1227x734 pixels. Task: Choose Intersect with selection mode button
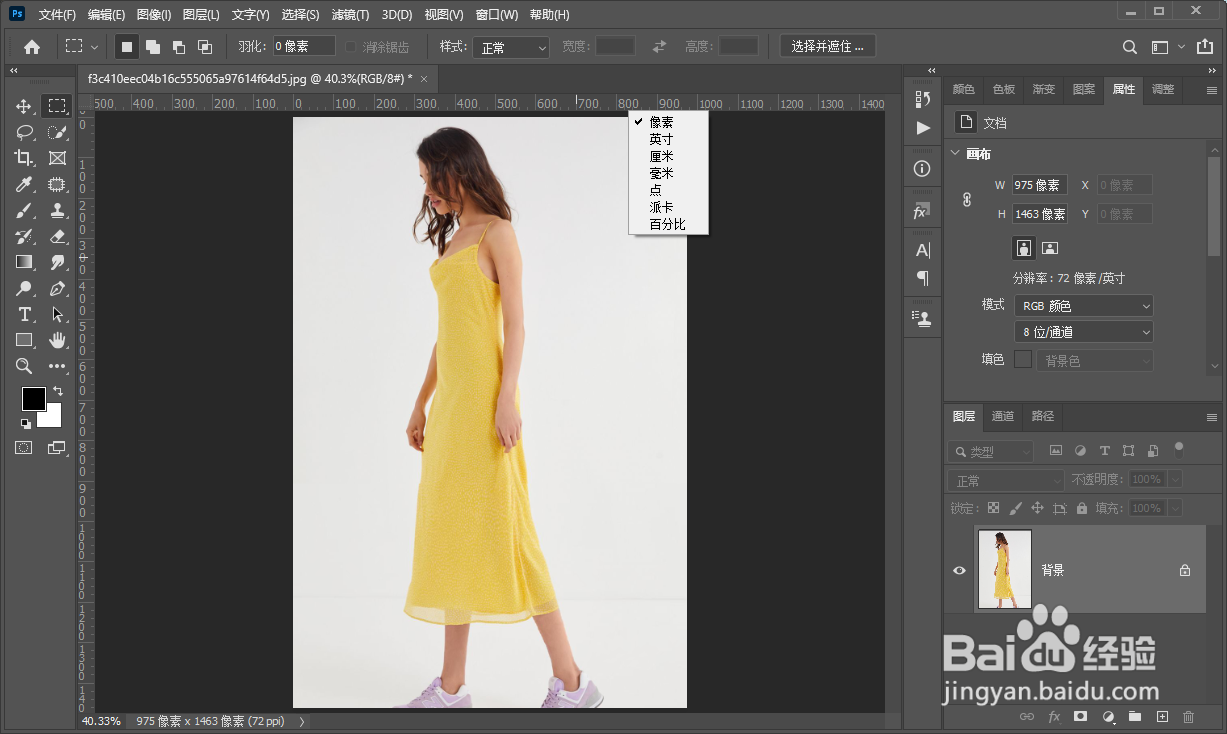205,46
